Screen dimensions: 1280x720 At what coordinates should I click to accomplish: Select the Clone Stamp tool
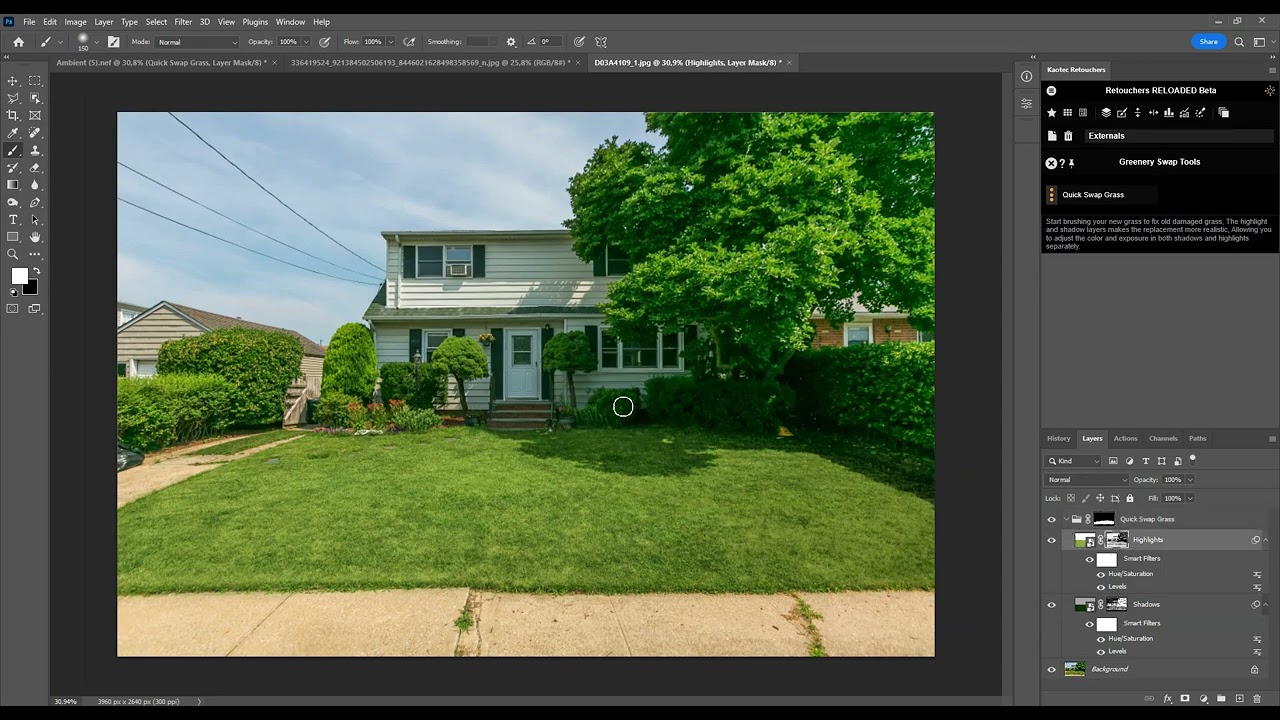click(x=35, y=151)
